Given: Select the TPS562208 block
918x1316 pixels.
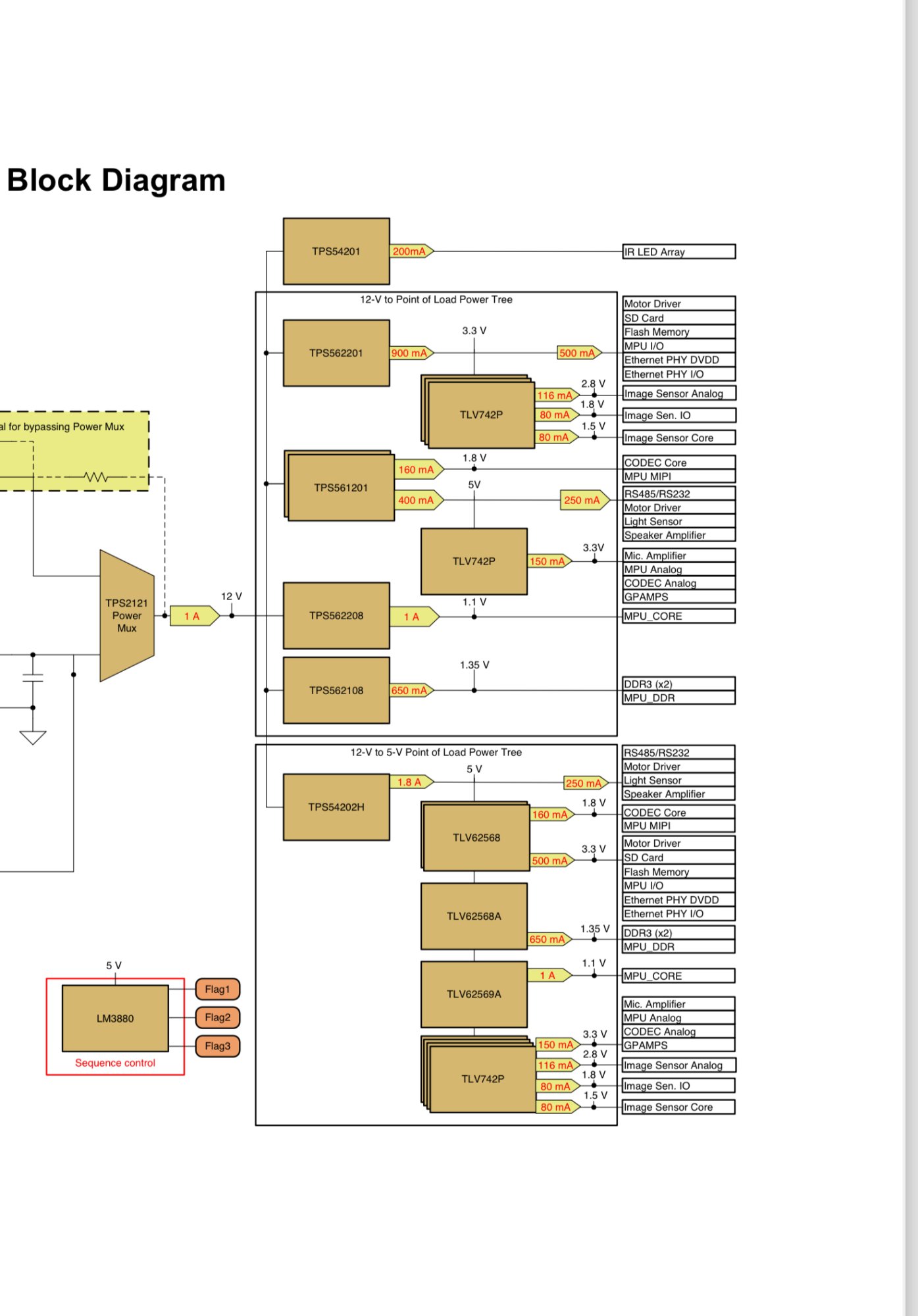Looking at the screenshot, I should [336, 616].
